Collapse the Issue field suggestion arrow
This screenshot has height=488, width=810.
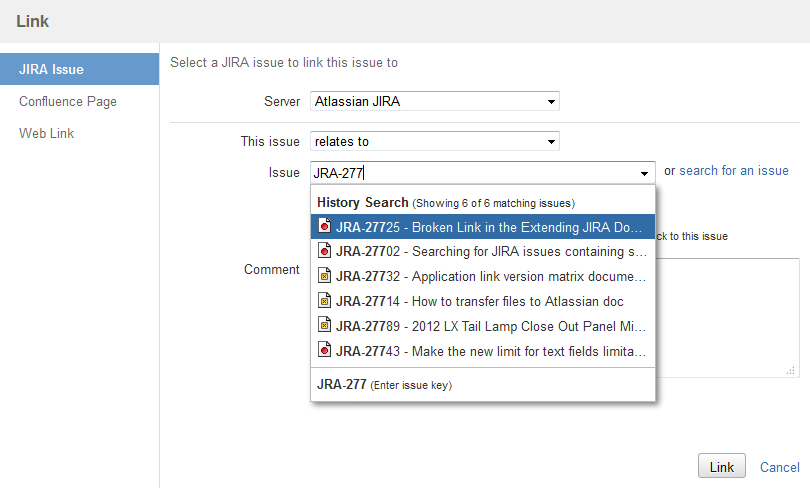pyautogui.click(x=644, y=174)
